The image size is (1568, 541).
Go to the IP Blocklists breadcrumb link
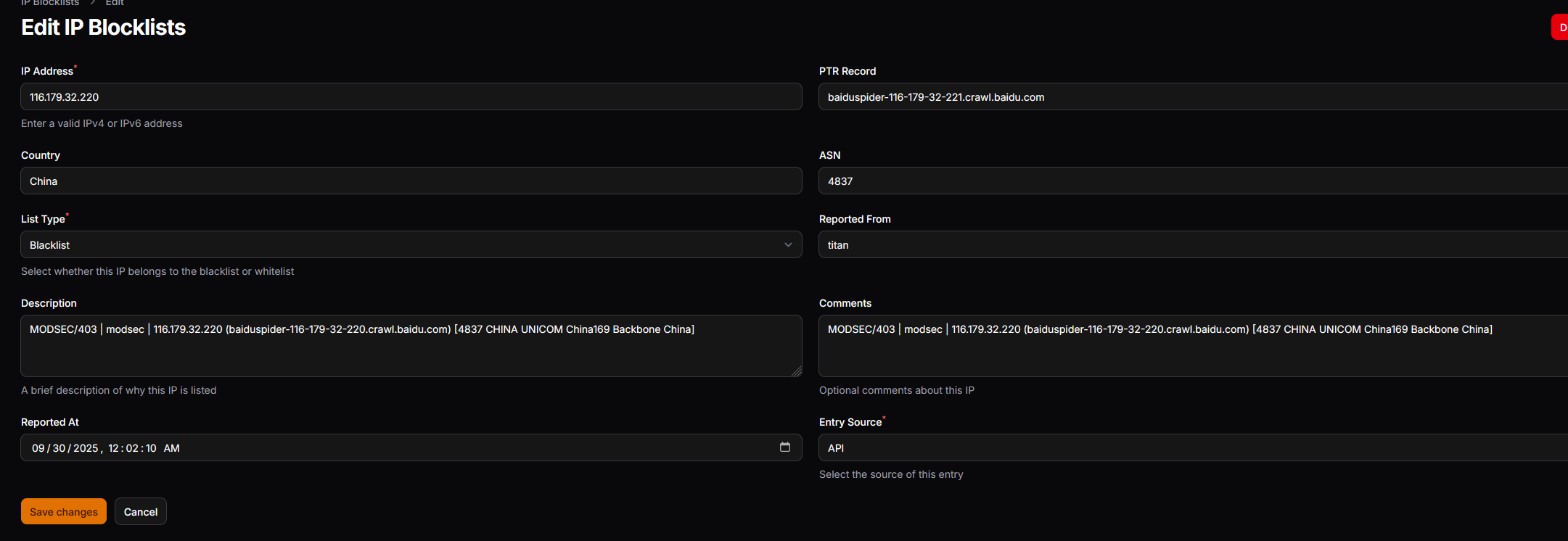click(49, 3)
